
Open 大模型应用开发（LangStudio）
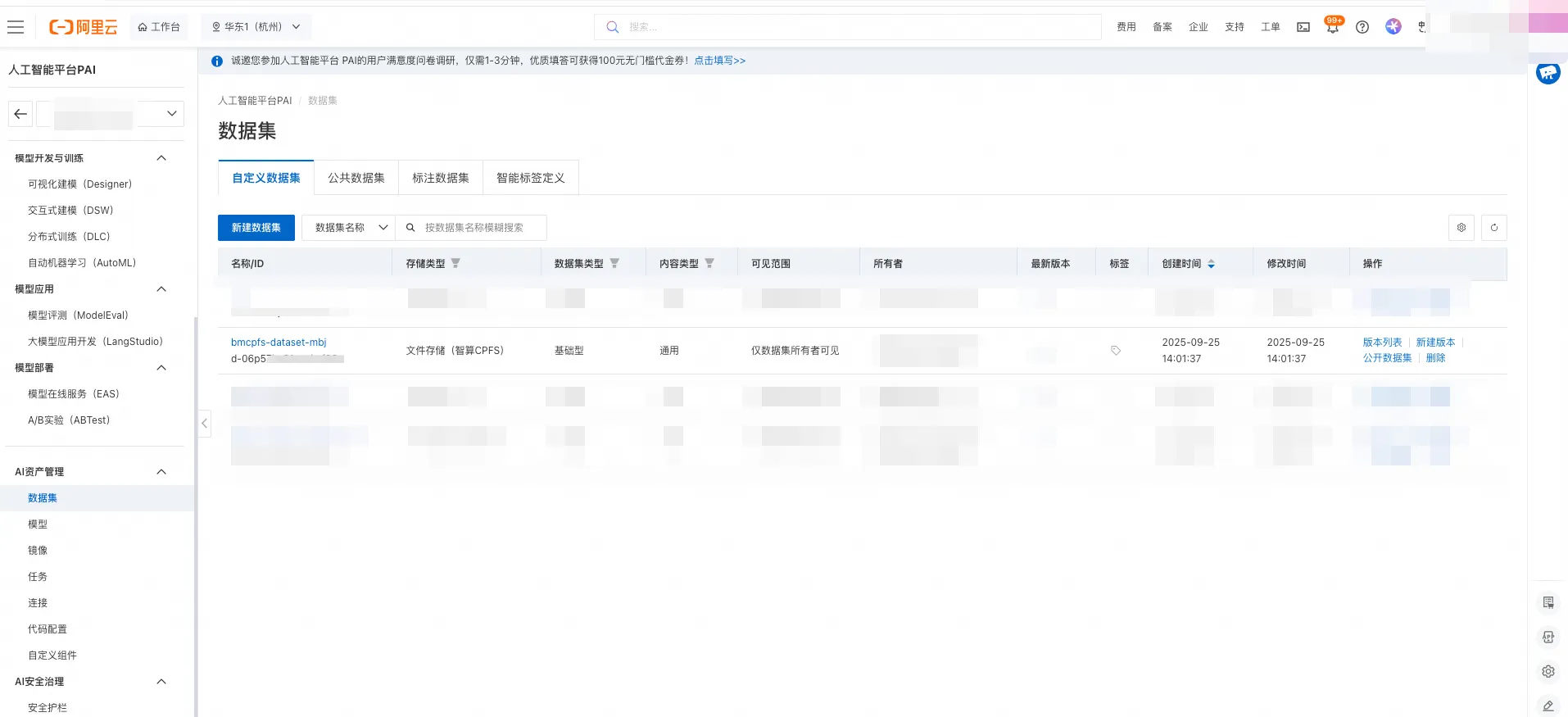(96, 342)
